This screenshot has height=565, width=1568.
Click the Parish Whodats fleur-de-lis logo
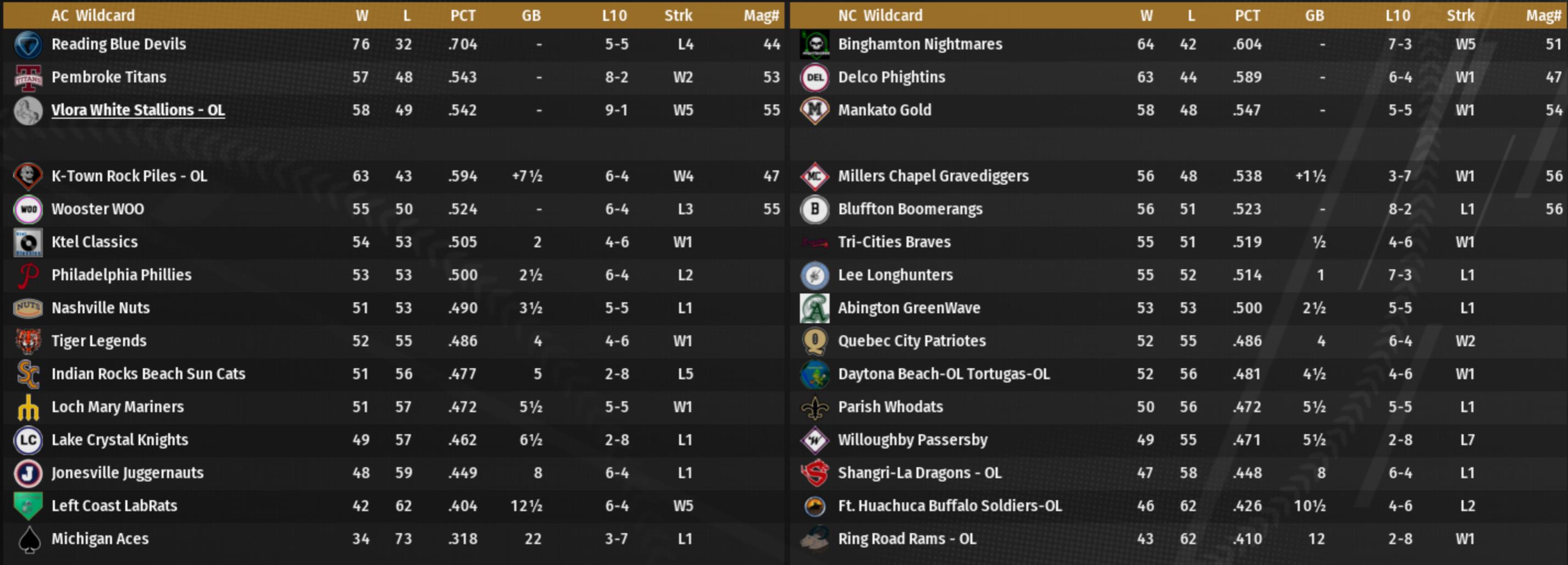tap(815, 407)
